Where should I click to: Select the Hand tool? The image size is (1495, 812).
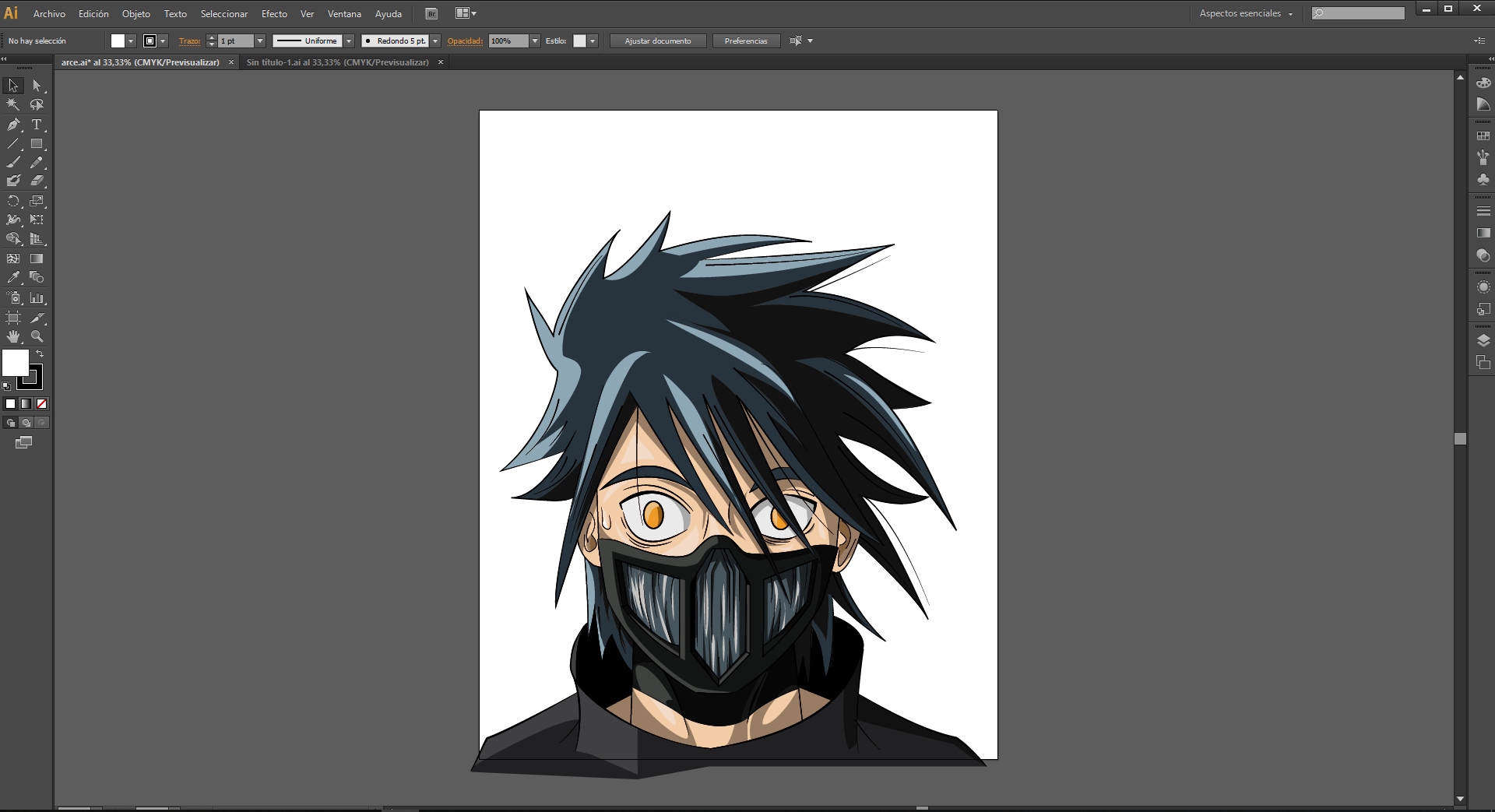[x=13, y=336]
